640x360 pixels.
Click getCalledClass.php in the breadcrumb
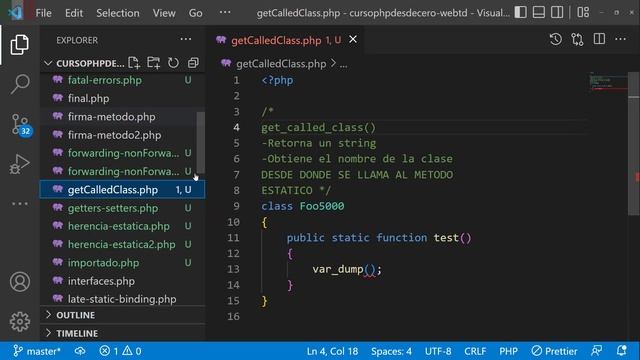coord(281,64)
